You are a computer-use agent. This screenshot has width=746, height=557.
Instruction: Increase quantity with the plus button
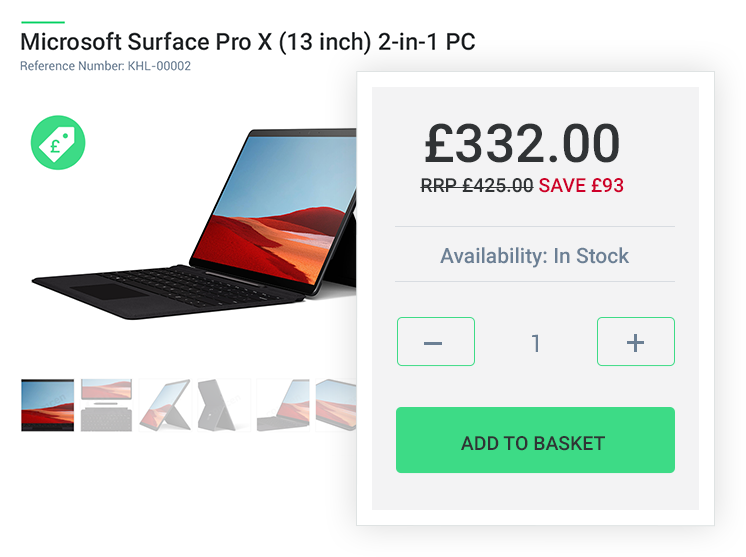coord(636,342)
